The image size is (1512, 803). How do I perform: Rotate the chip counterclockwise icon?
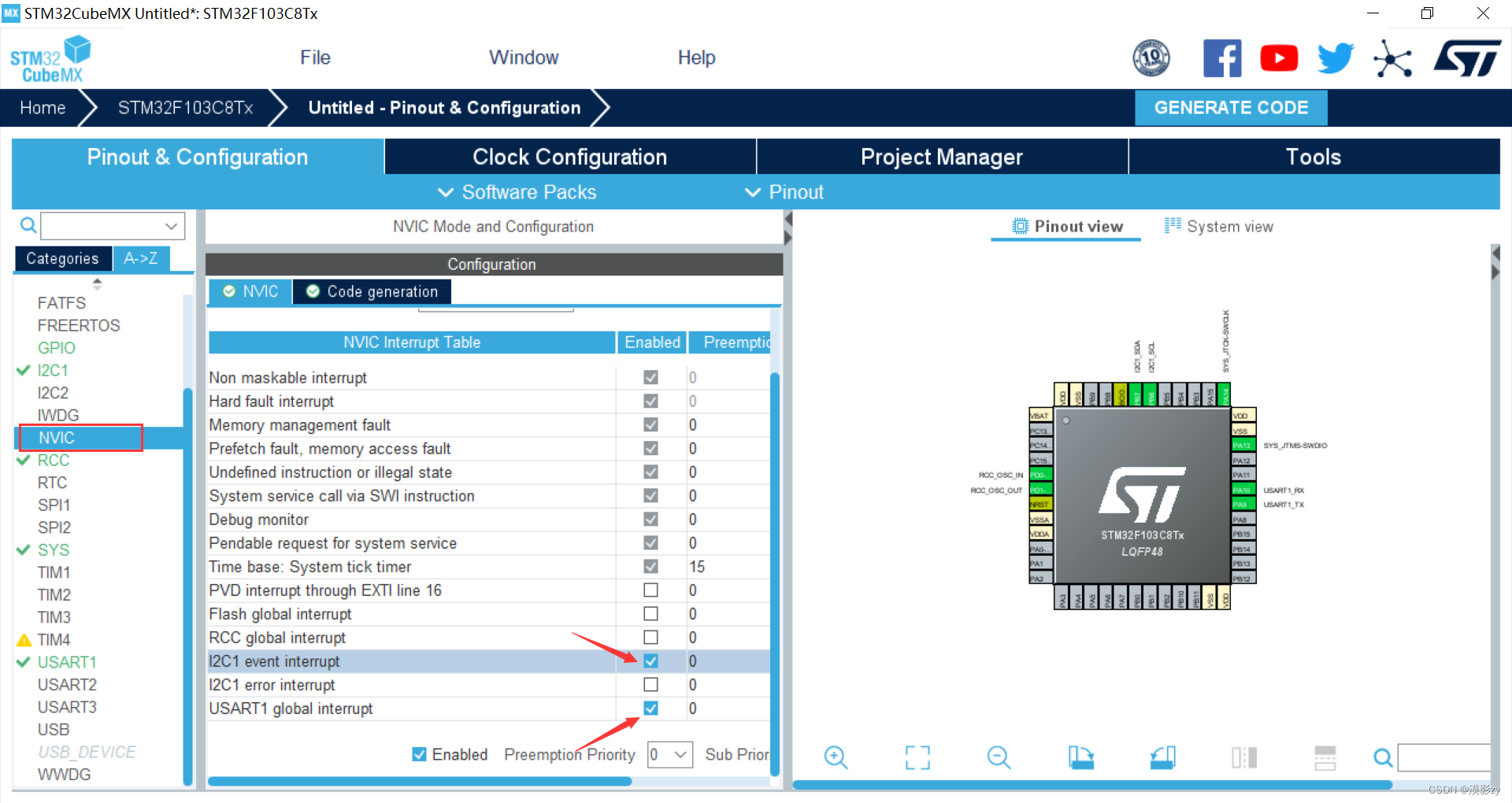tap(1163, 757)
